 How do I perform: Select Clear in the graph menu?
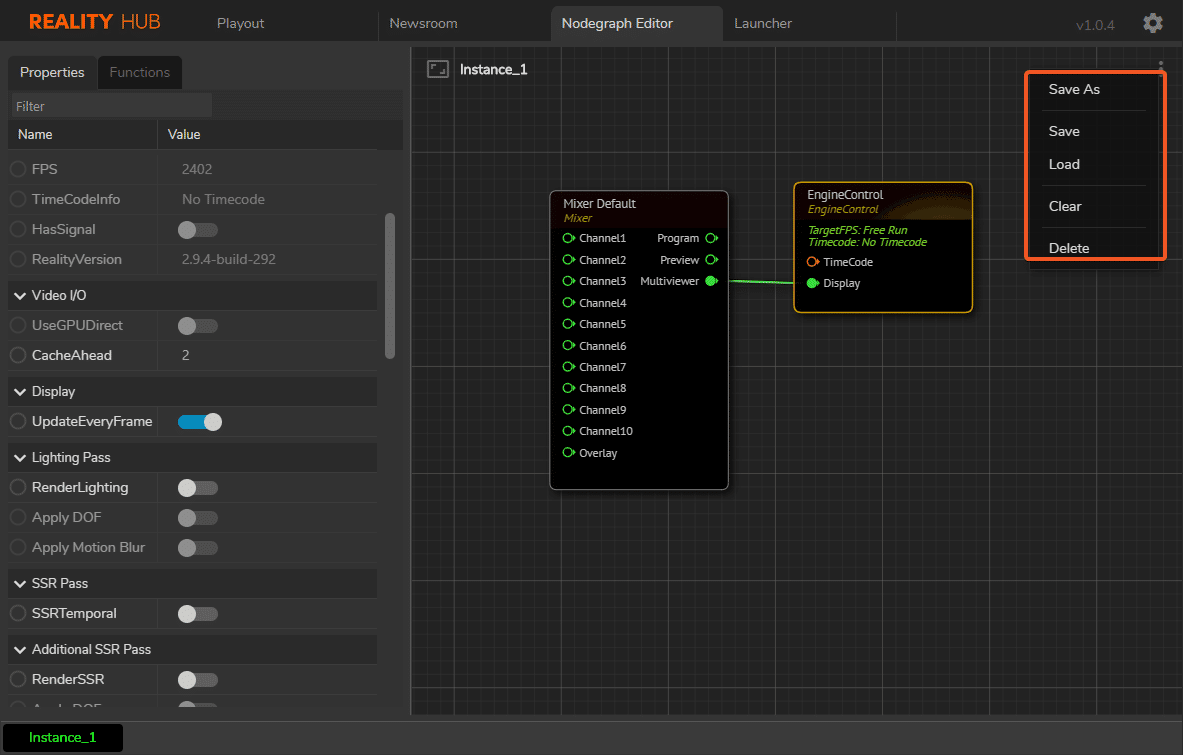tap(1065, 206)
